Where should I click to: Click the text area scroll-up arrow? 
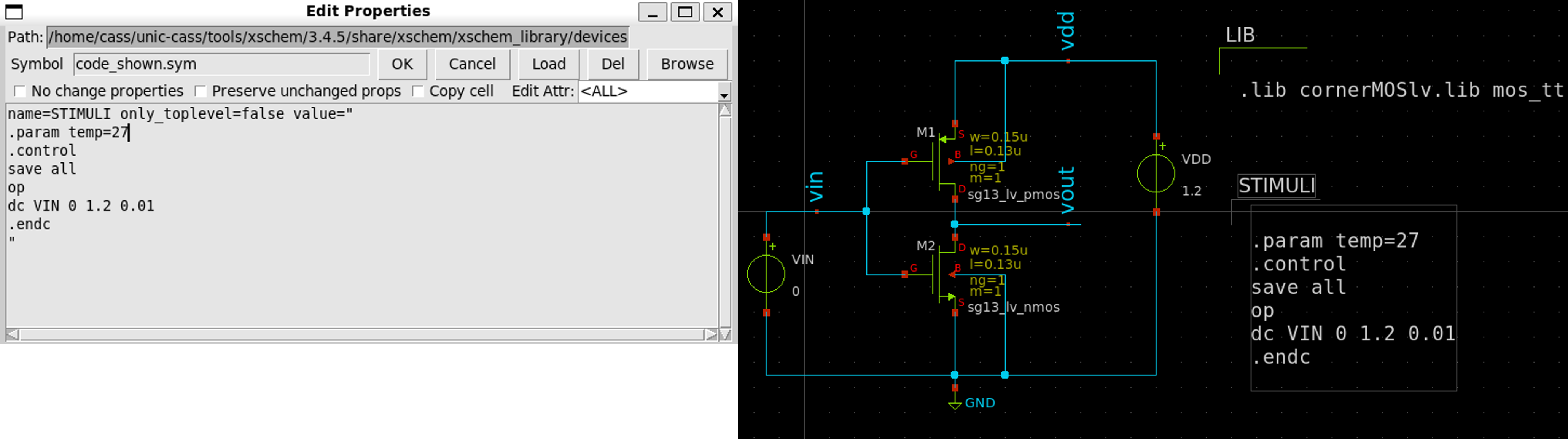click(724, 111)
